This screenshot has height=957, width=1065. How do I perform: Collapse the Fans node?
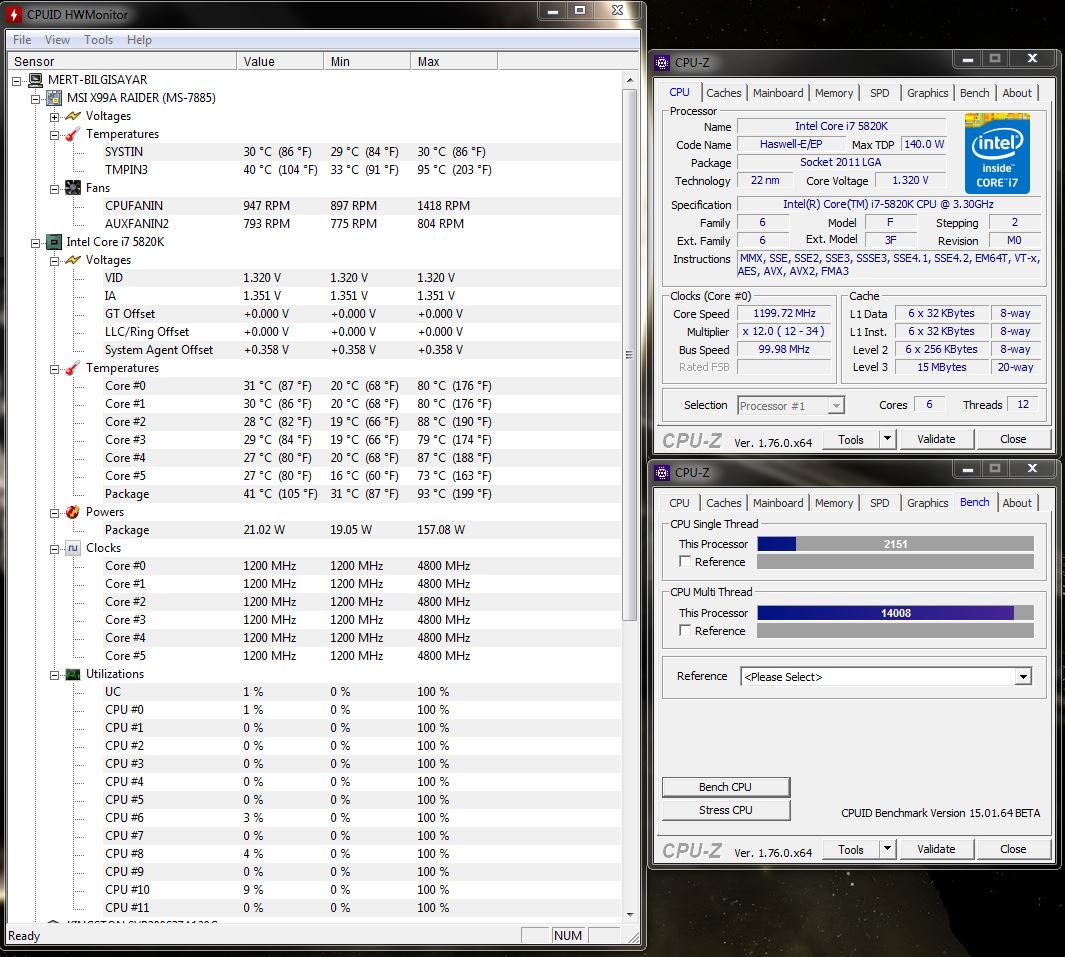point(54,189)
